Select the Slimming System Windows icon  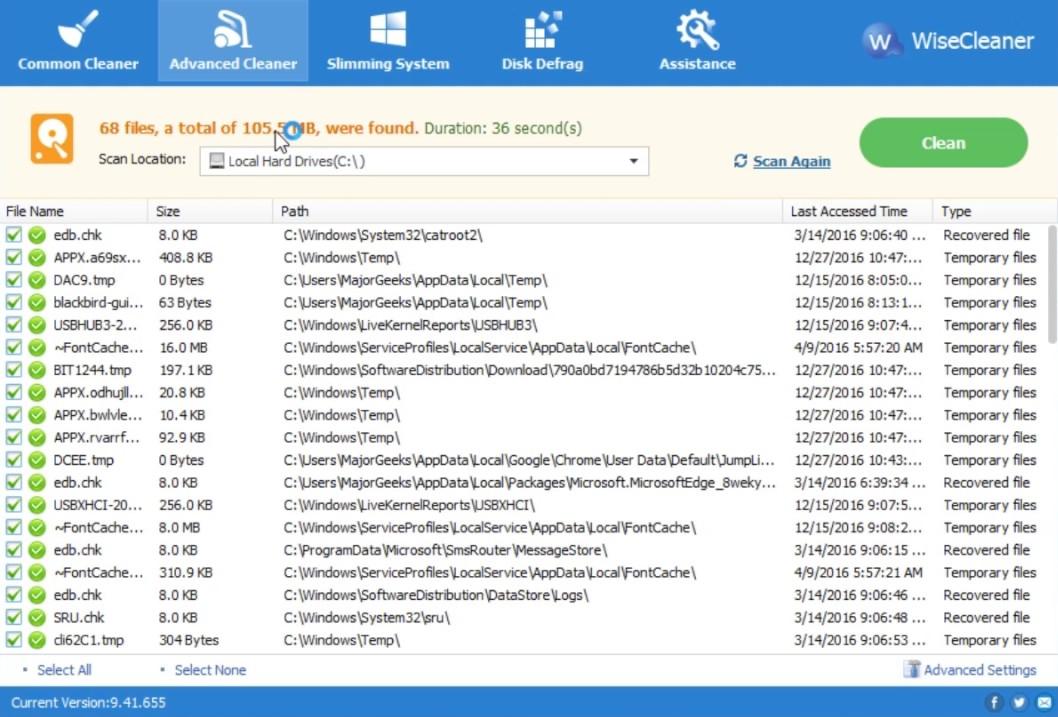click(x=388, y=30)
